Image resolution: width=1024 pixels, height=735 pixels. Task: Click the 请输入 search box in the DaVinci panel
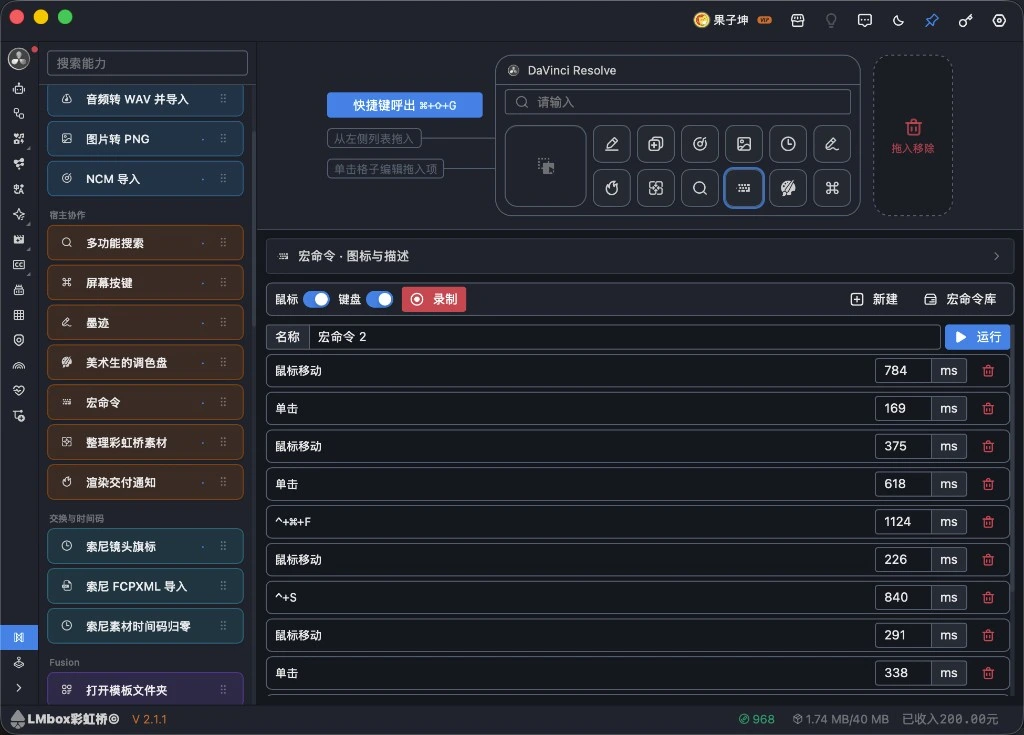678,102
